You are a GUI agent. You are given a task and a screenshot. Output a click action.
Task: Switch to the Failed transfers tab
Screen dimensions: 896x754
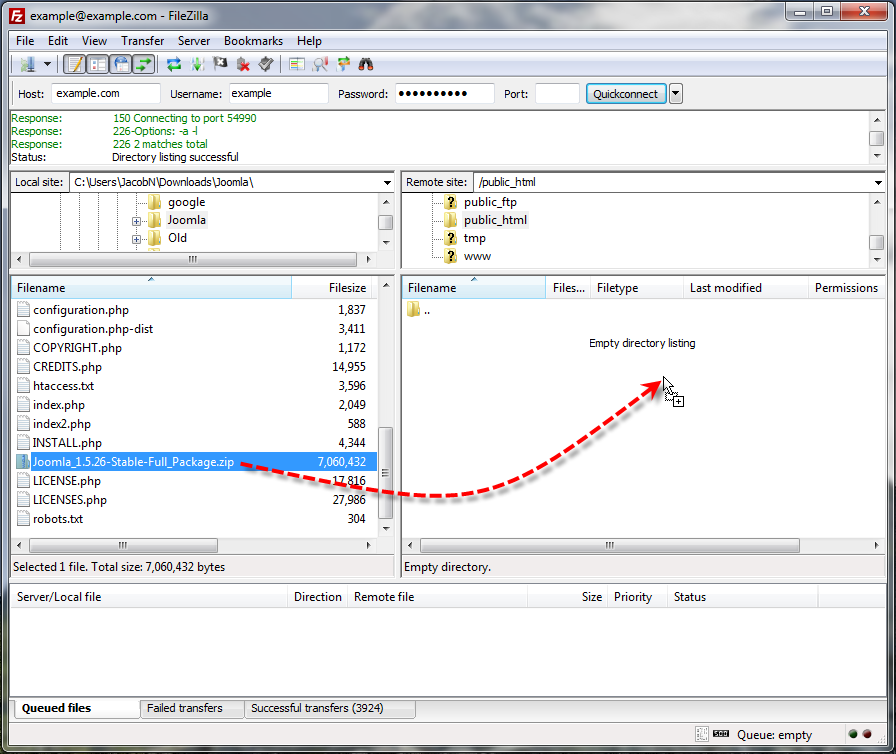[185, 708]
